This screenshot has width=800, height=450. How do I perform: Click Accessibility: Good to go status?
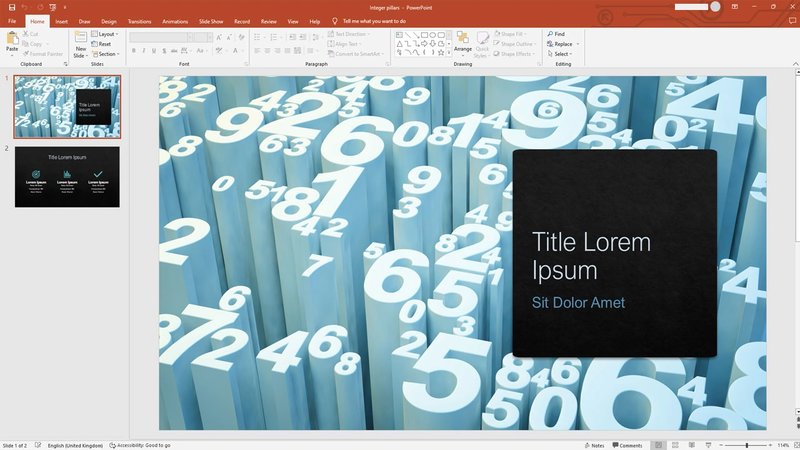(x=140, y=445)
